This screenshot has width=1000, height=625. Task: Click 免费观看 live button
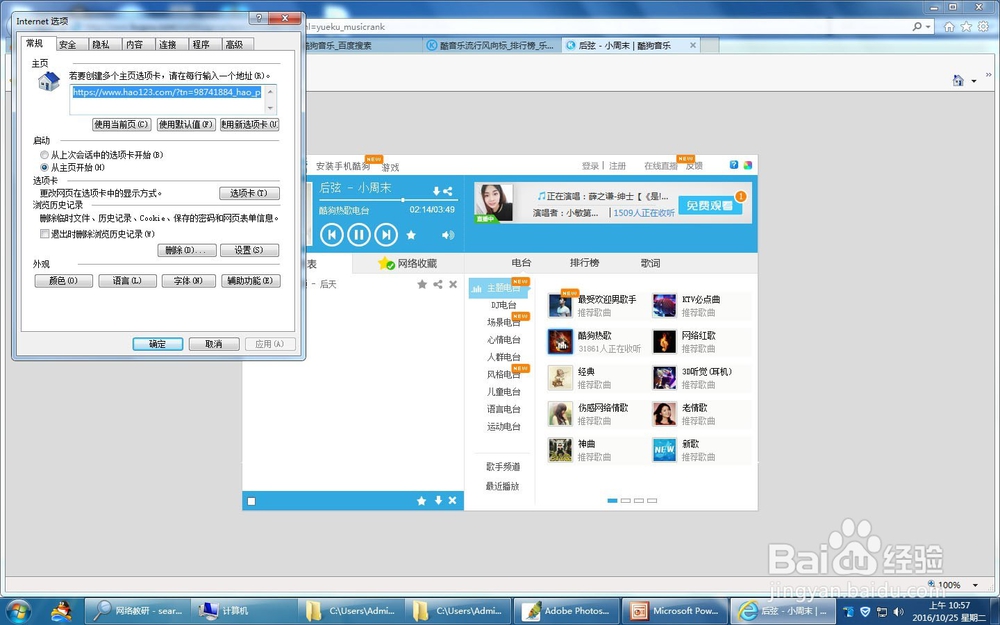(x=709, y=205)
